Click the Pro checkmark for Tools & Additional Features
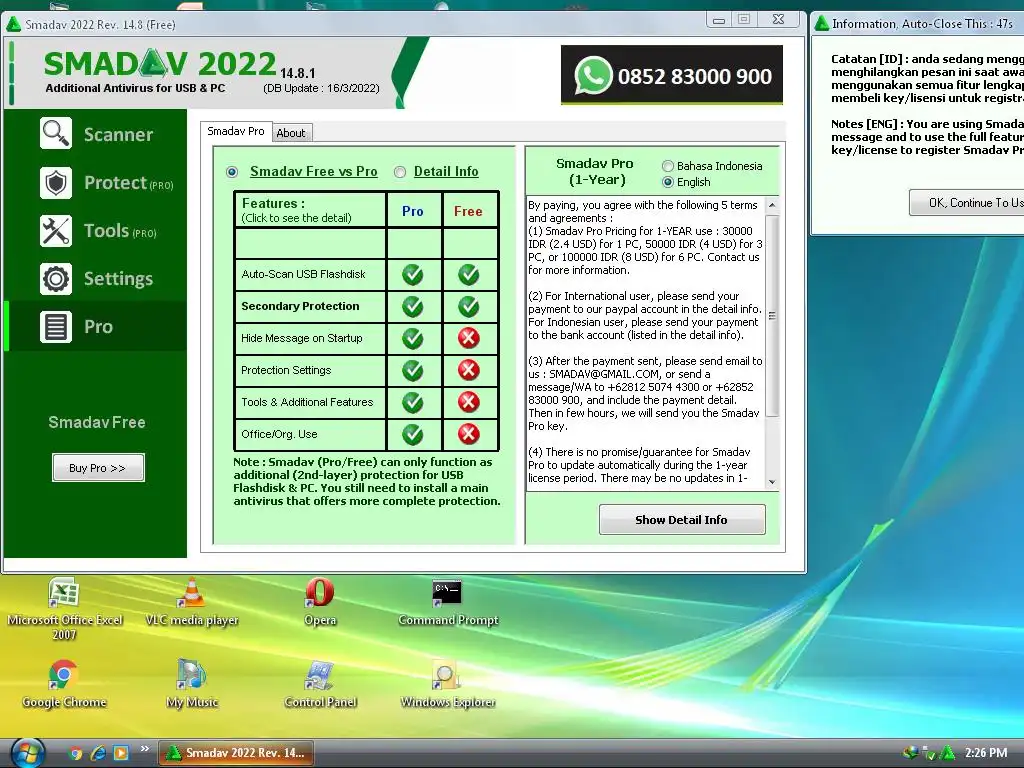This screenshot has height=768, width=1024. point(413,402)
